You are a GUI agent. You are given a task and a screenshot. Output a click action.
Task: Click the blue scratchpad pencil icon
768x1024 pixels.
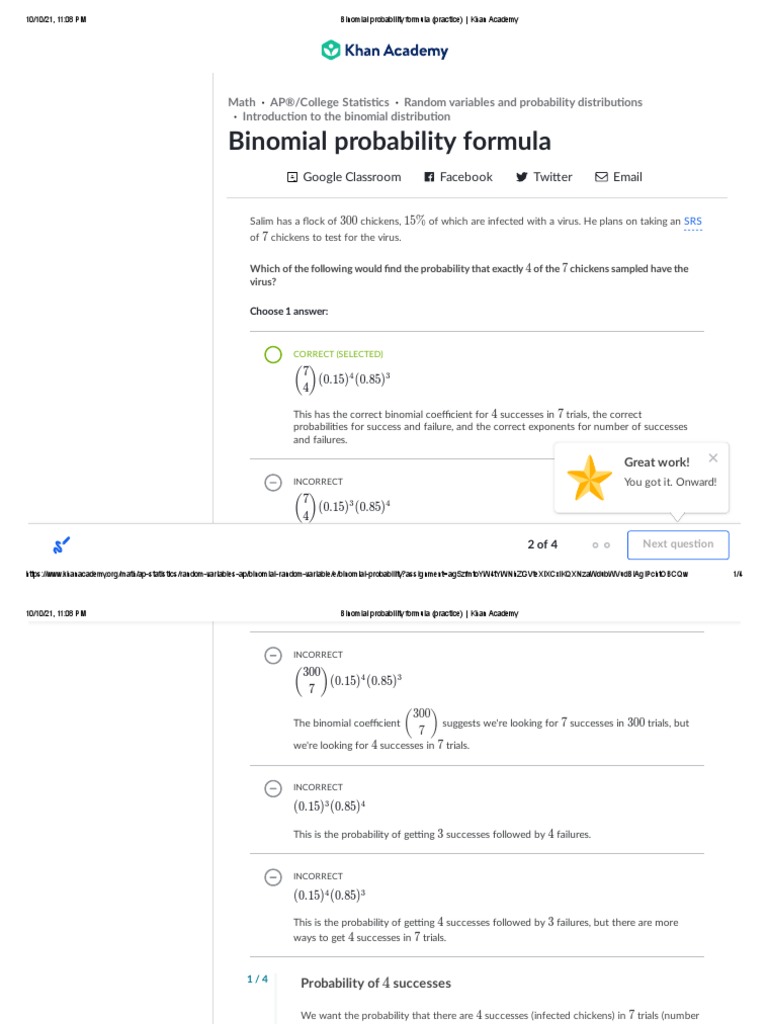pyautogui.click(x=62, y=545)
